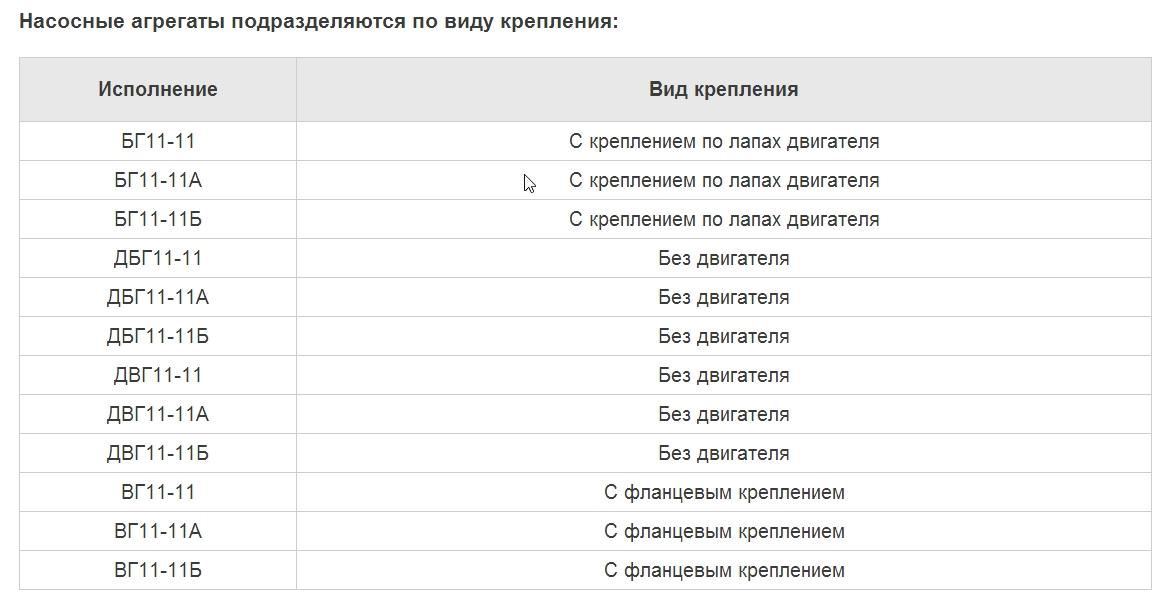Screen dimensions: 1167x607
Task: Select the БГ11-11А cell
Action: point(158,180)
